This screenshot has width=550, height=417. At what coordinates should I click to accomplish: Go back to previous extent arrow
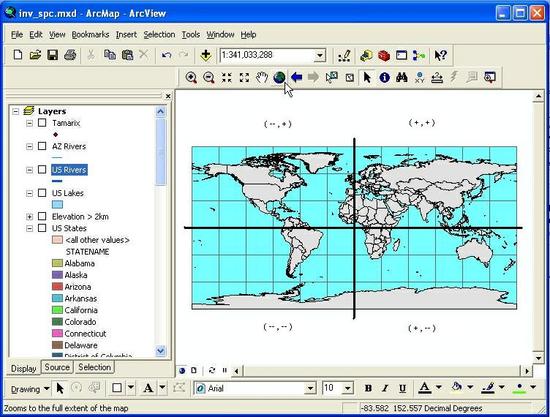click(x=297, y=77)
